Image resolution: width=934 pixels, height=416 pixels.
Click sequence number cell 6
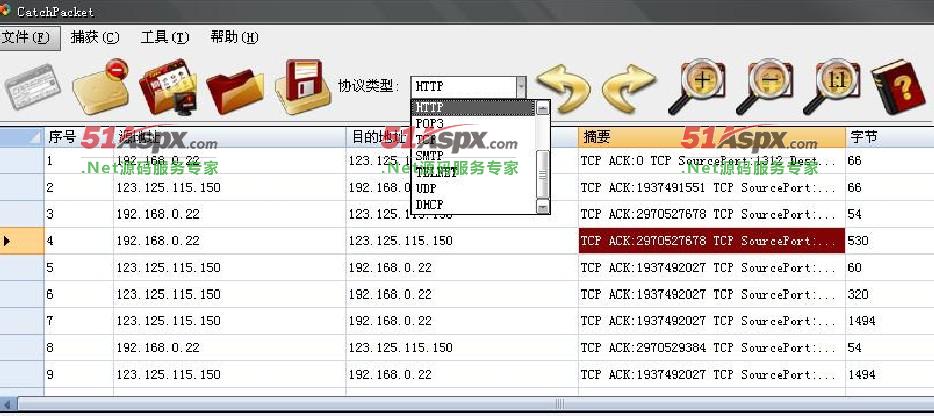click(79, 294)
